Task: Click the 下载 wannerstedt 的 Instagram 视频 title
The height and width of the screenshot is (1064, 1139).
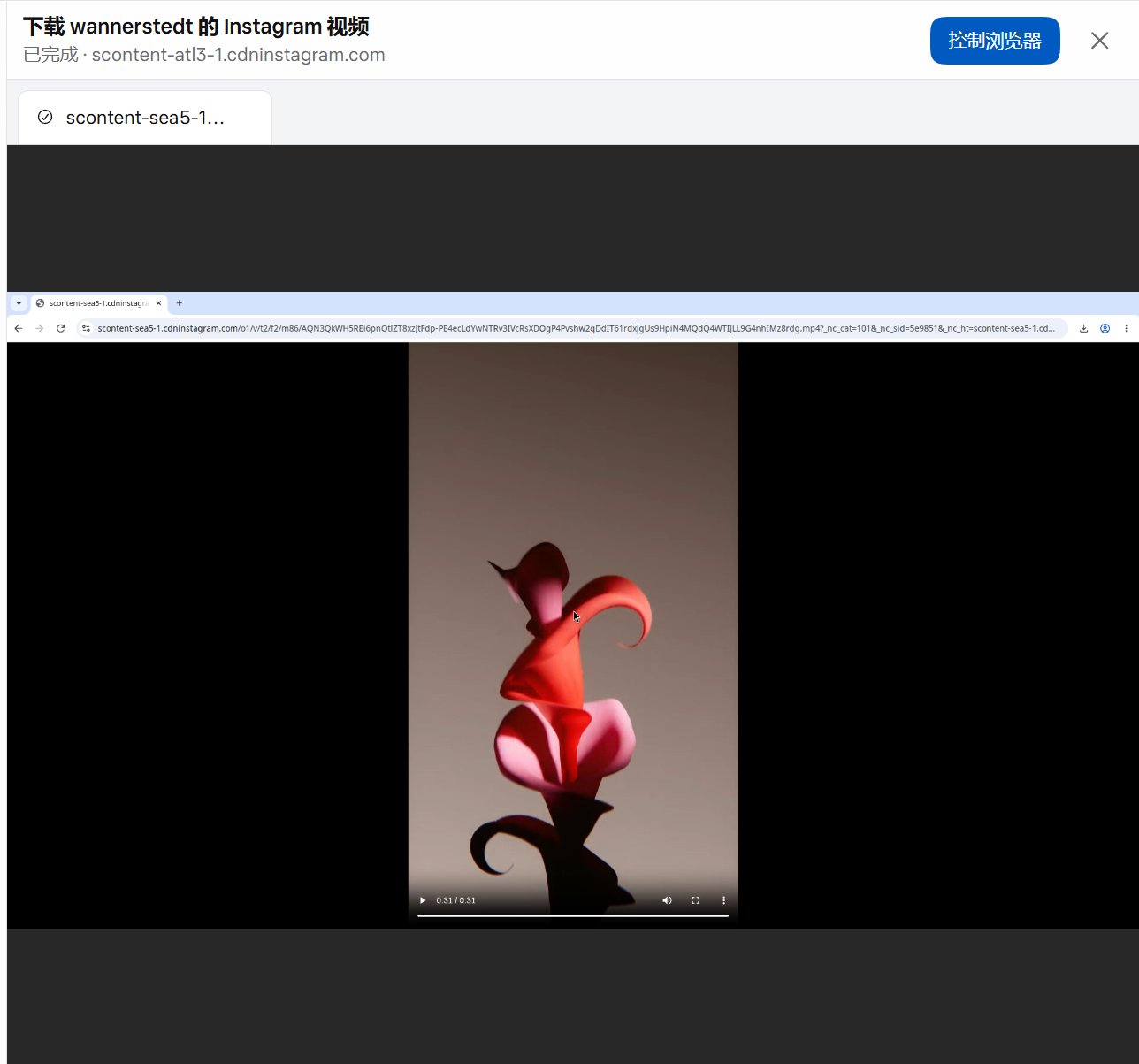Action: pos(196,27)
